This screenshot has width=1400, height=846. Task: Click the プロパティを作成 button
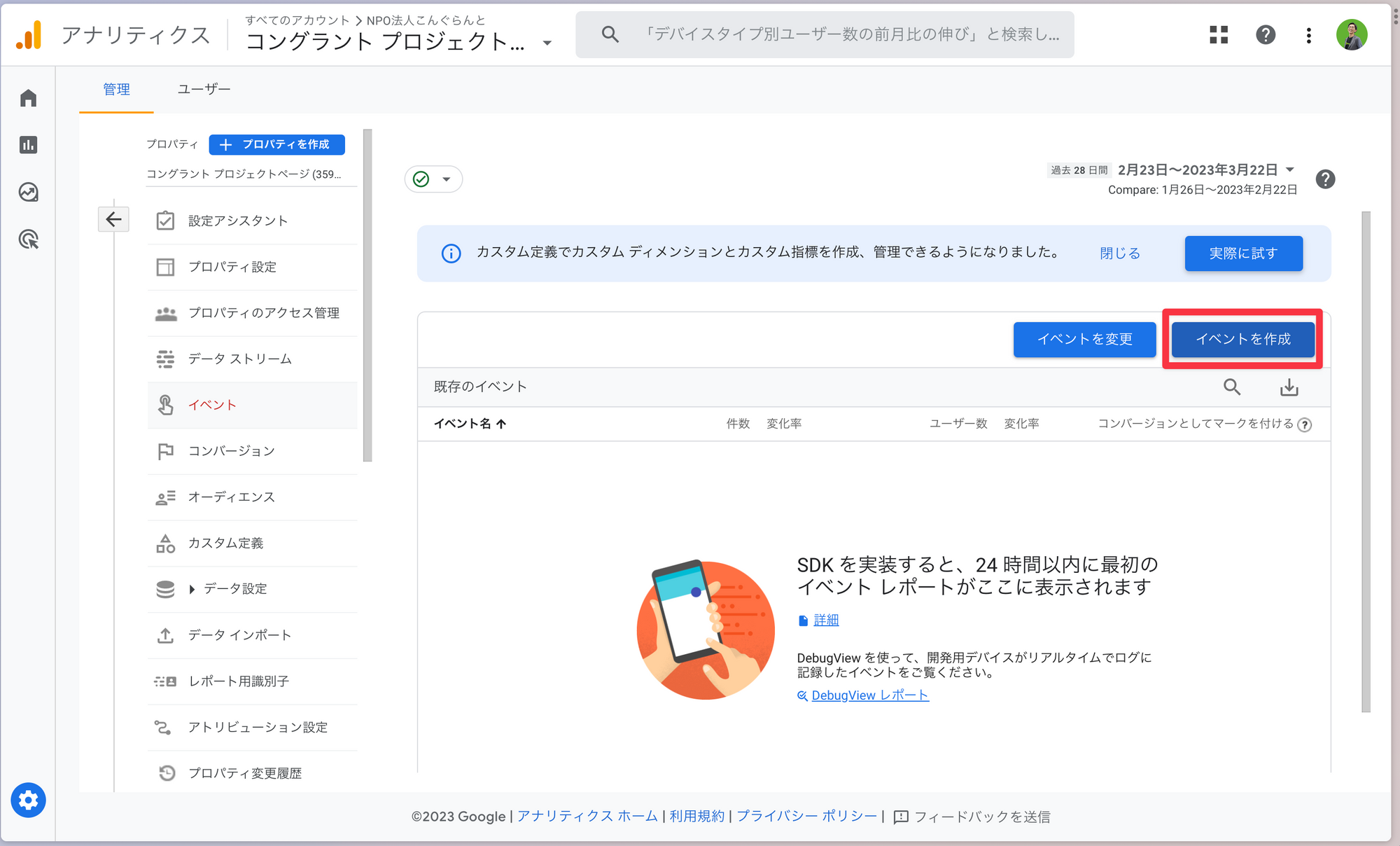coord(276,144)
